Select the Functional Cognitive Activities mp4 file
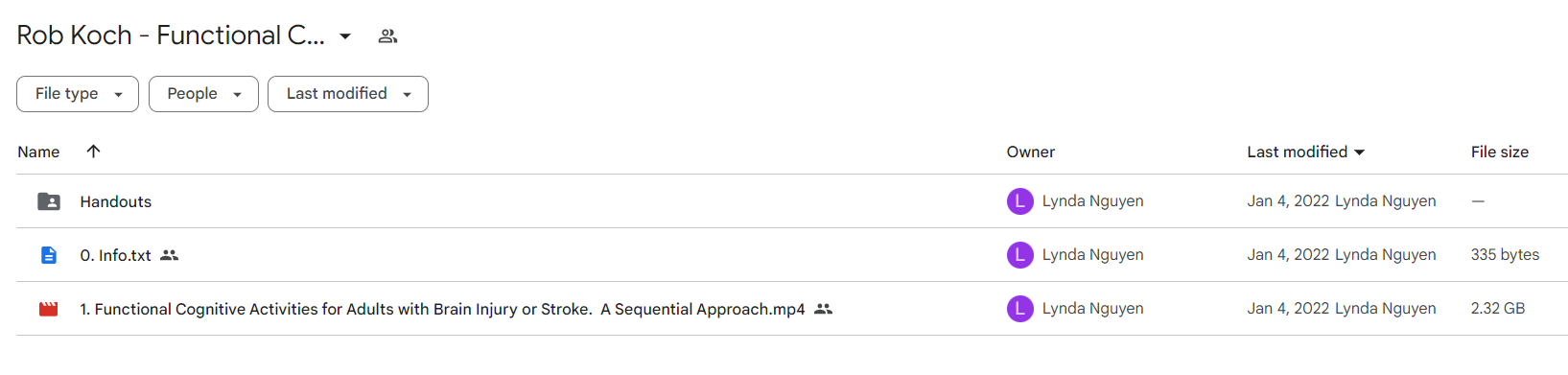Viewport: 1568px width, 375px height. point(792,309)
